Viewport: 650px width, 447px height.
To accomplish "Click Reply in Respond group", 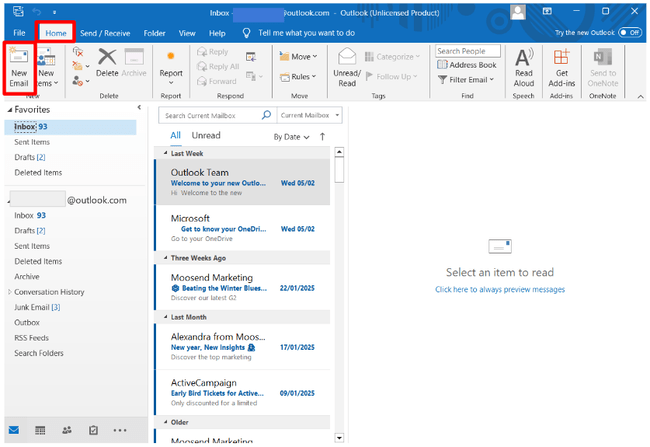I will 213,52.
